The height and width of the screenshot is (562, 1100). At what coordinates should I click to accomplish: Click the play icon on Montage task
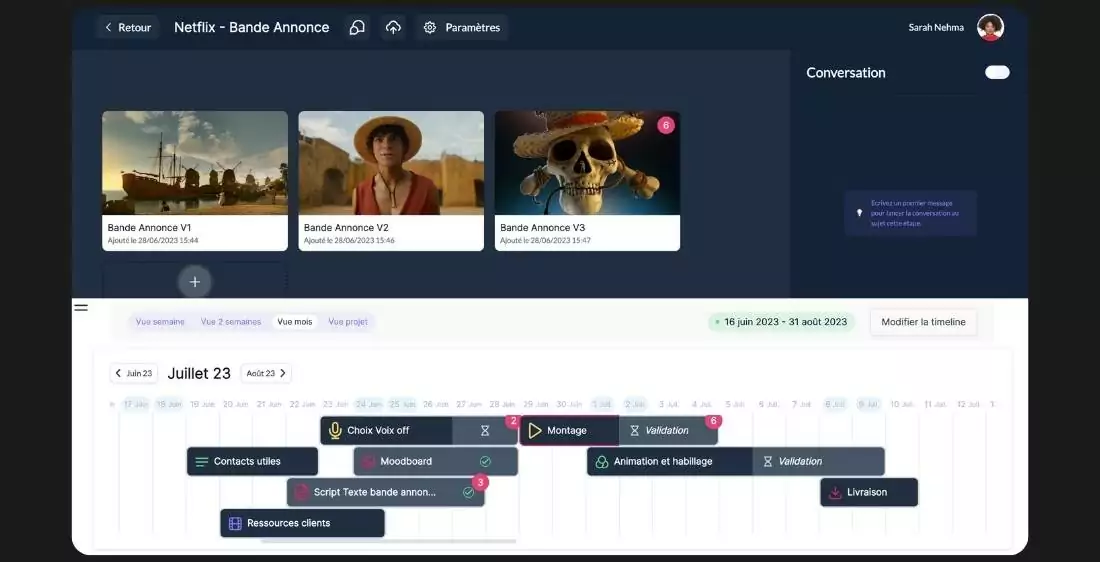535,431
